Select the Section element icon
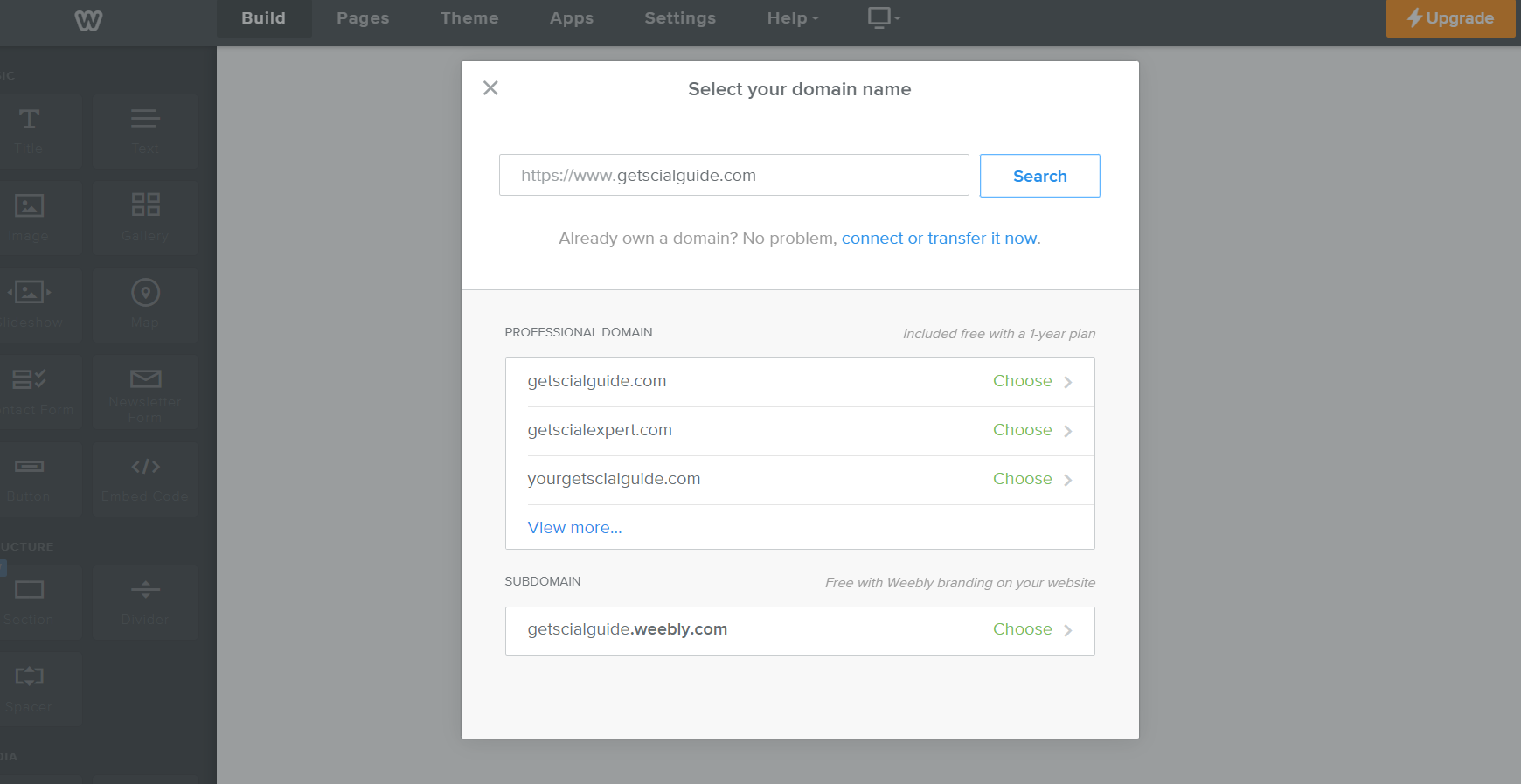The image size is (1521, 784). coord(29,590)
